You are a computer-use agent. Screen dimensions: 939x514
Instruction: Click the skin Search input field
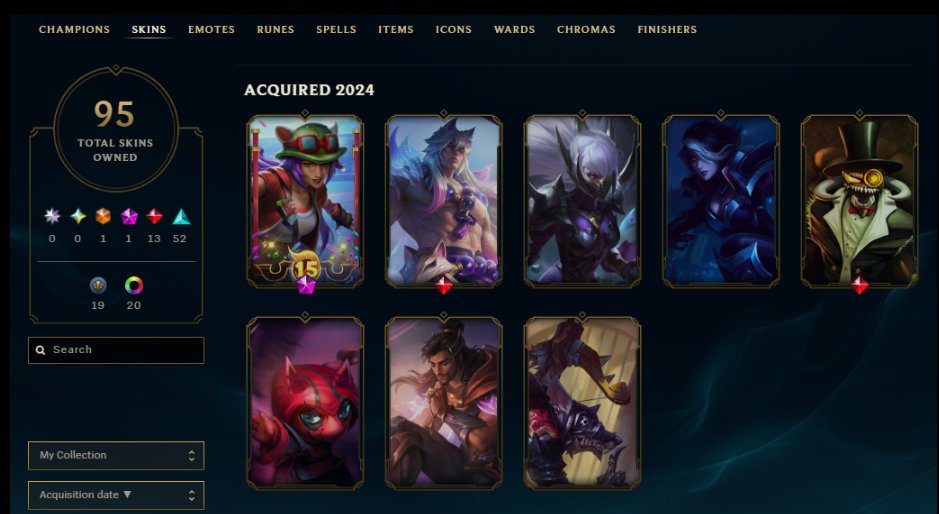coord(116,350)
